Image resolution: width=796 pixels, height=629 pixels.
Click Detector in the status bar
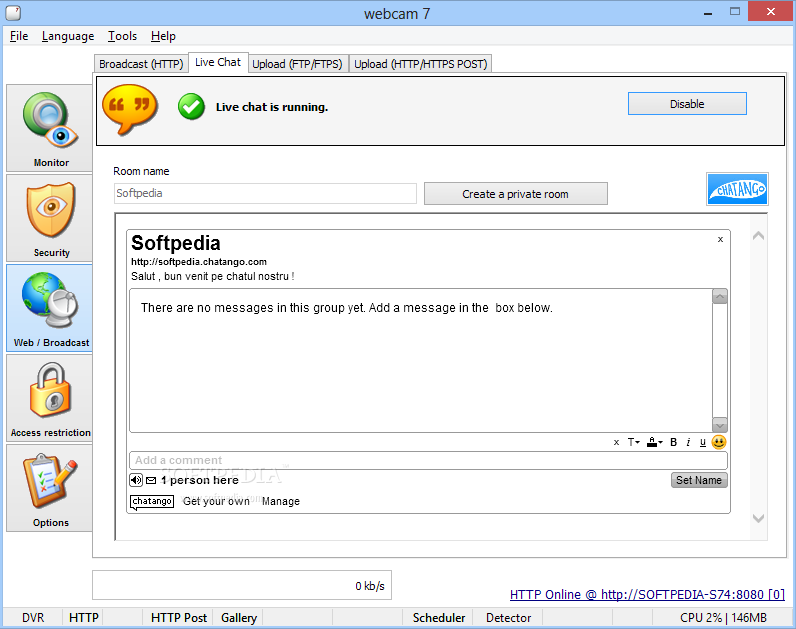coord(508,618)
